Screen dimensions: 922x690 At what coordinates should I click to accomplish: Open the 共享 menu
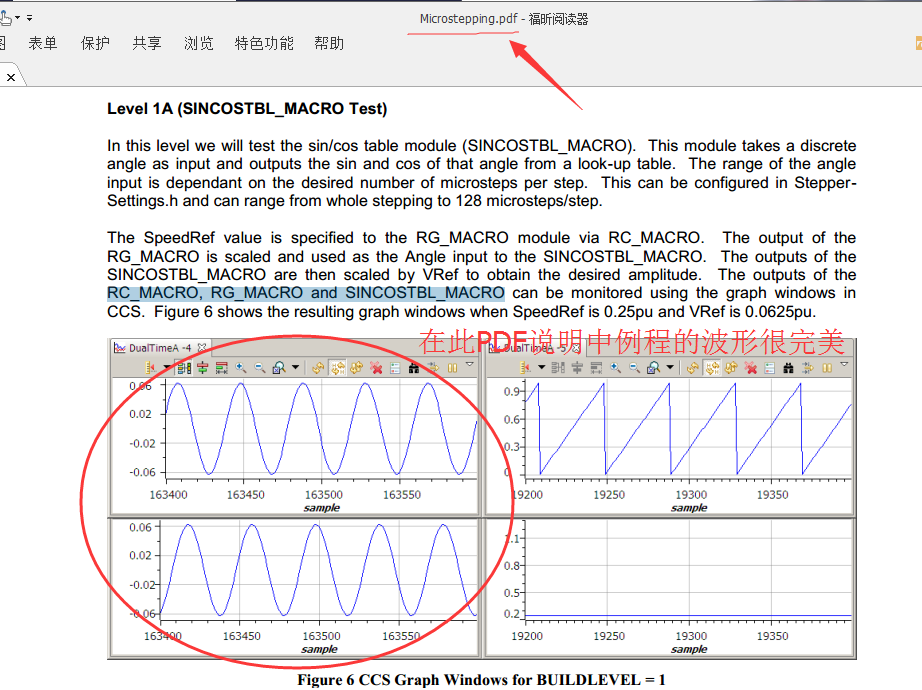146,43
